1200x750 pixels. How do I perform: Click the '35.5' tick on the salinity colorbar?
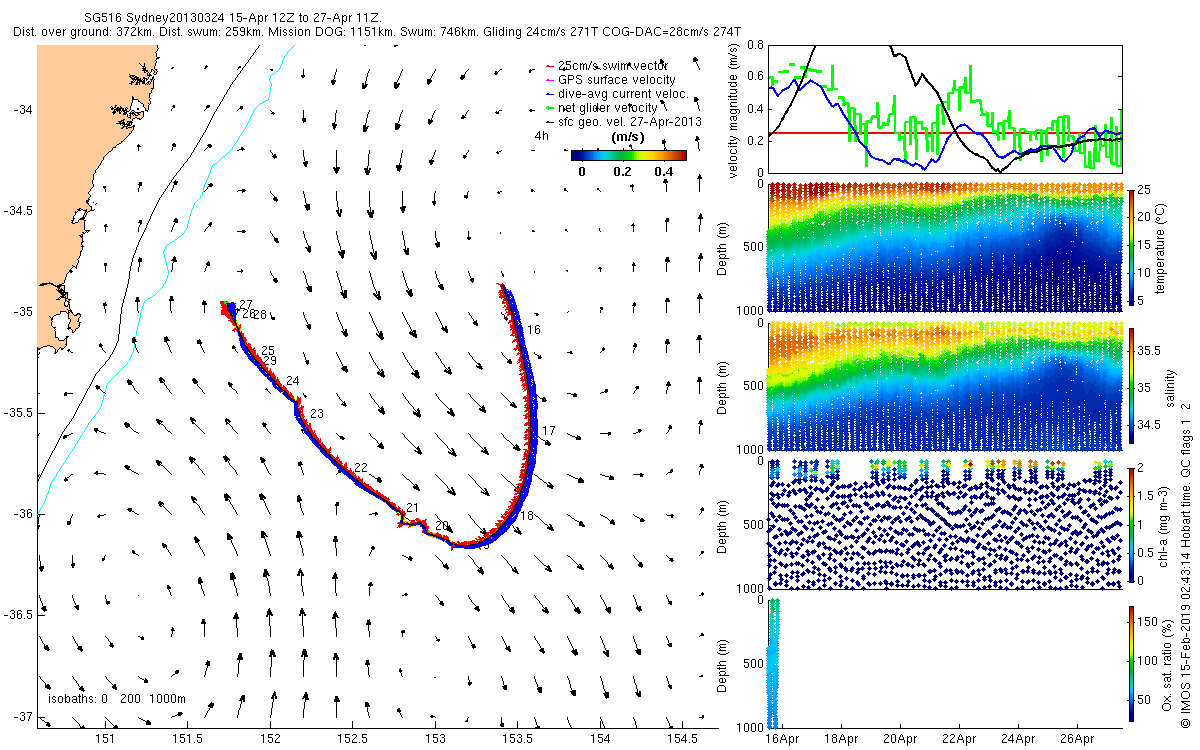[1150, 351]
